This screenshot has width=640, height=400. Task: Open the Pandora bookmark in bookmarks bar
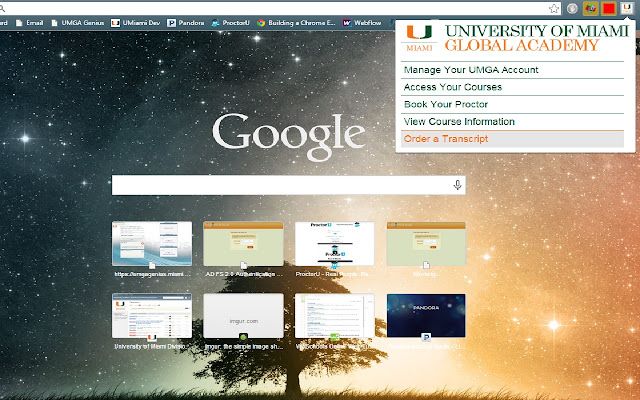[x=186, y=23]
